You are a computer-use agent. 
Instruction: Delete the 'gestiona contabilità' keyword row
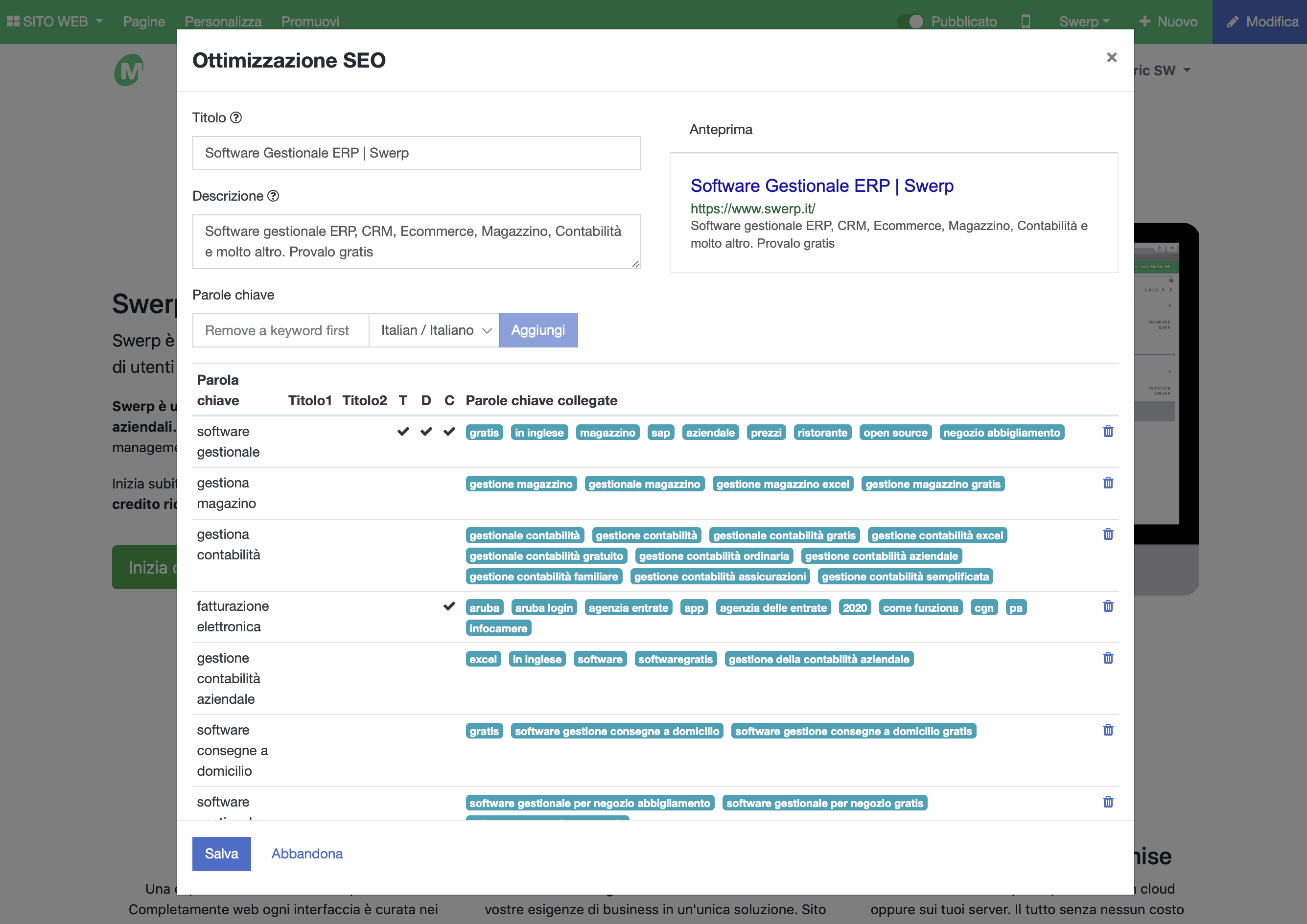(x=1108, y=533)
